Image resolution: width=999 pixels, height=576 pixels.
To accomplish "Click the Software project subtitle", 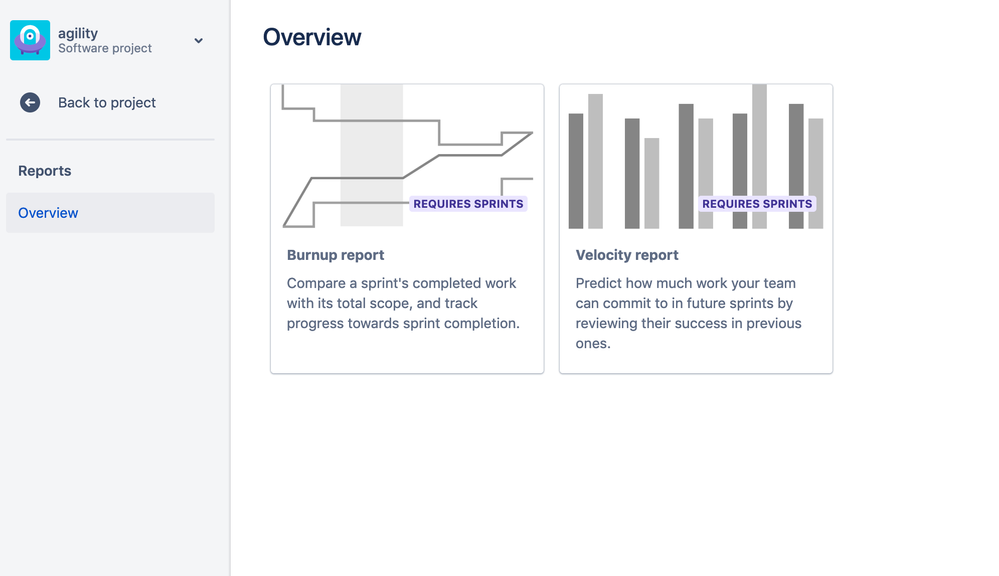I will point(105,48).
